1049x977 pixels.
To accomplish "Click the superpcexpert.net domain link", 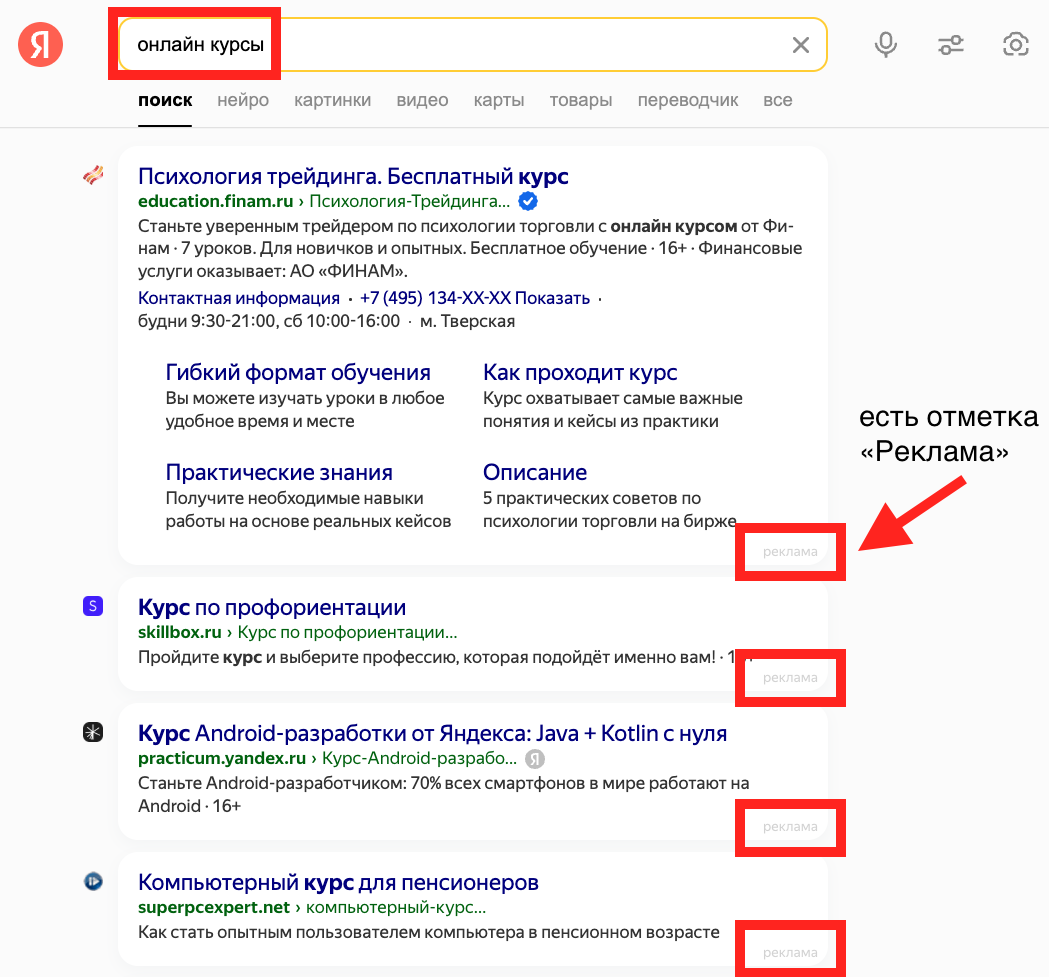I will (x=213, y=907).
